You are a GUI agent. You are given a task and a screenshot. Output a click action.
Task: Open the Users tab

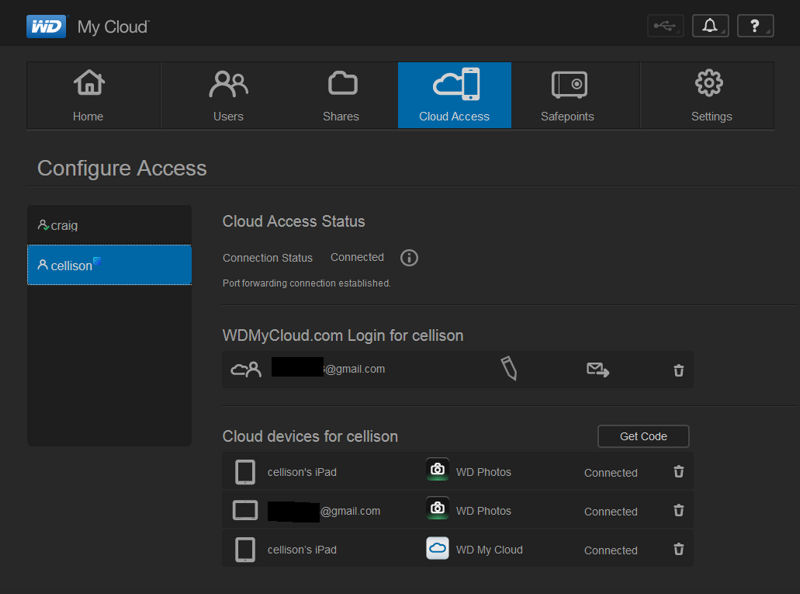pos(228,95)
